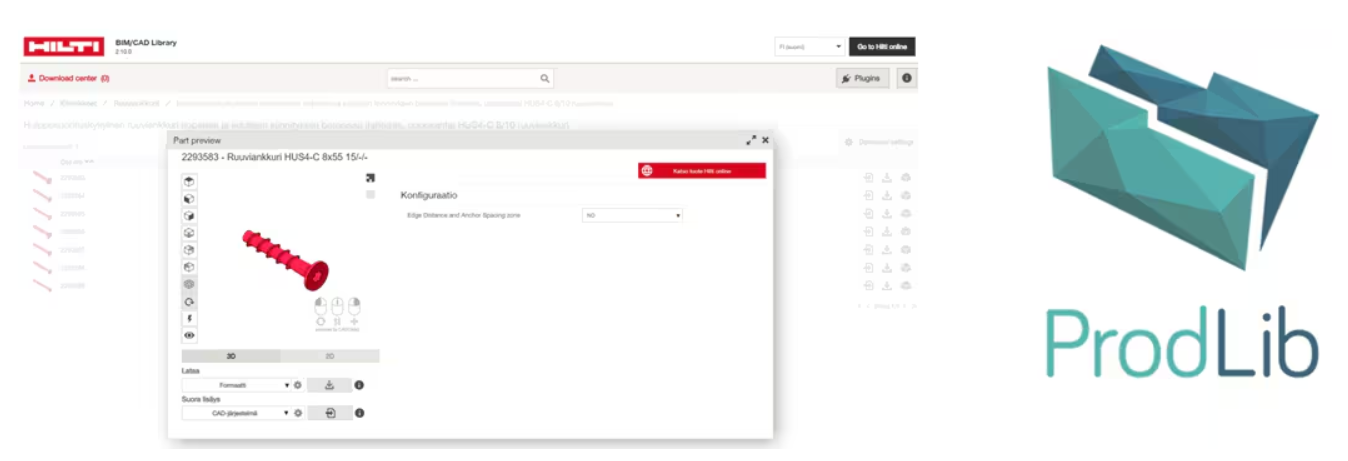
Task: Click the lightning bolt icon in preview toolbar
Action: (189, 318)
